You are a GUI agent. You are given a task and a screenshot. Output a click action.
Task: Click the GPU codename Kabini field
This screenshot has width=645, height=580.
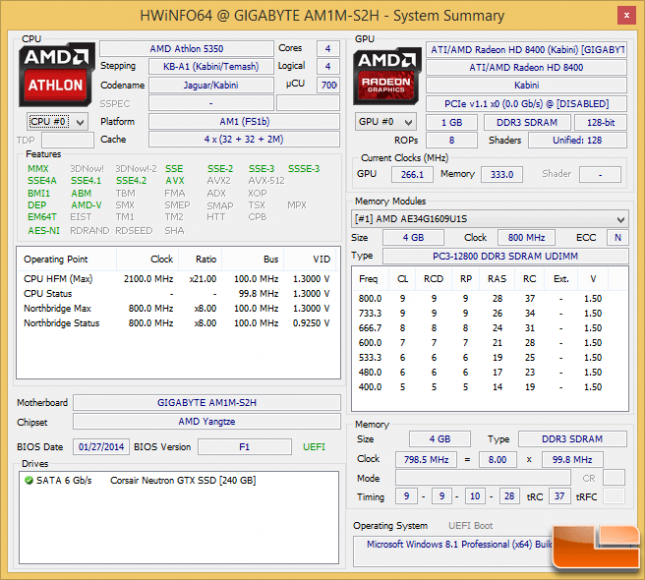click(x=526, y=85)
